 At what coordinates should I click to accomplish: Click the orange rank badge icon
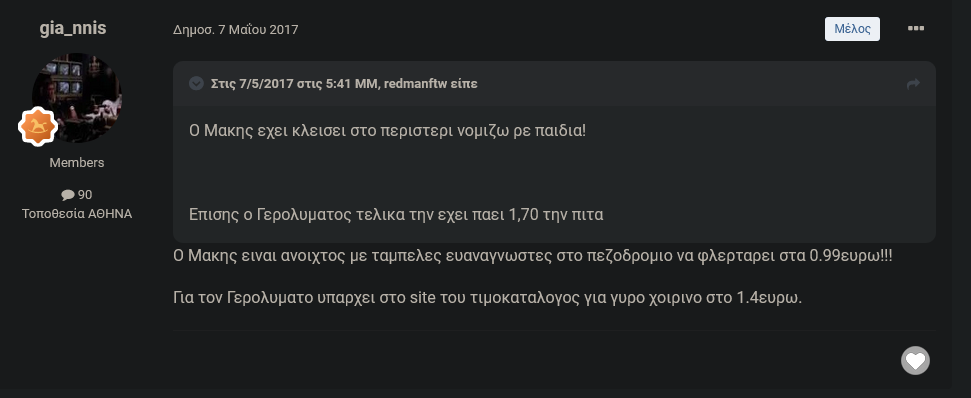click(x=38, y=126)
